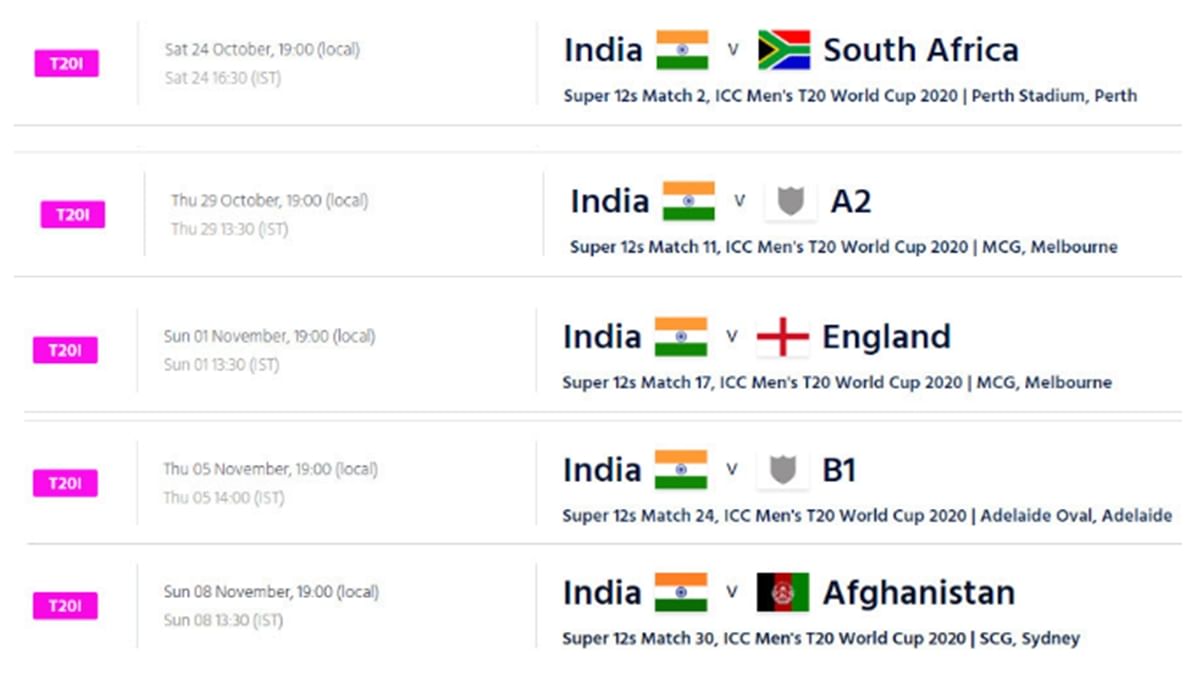Select T20I badge for 05 November match
1200x698 pixels.
coord(66,484)
